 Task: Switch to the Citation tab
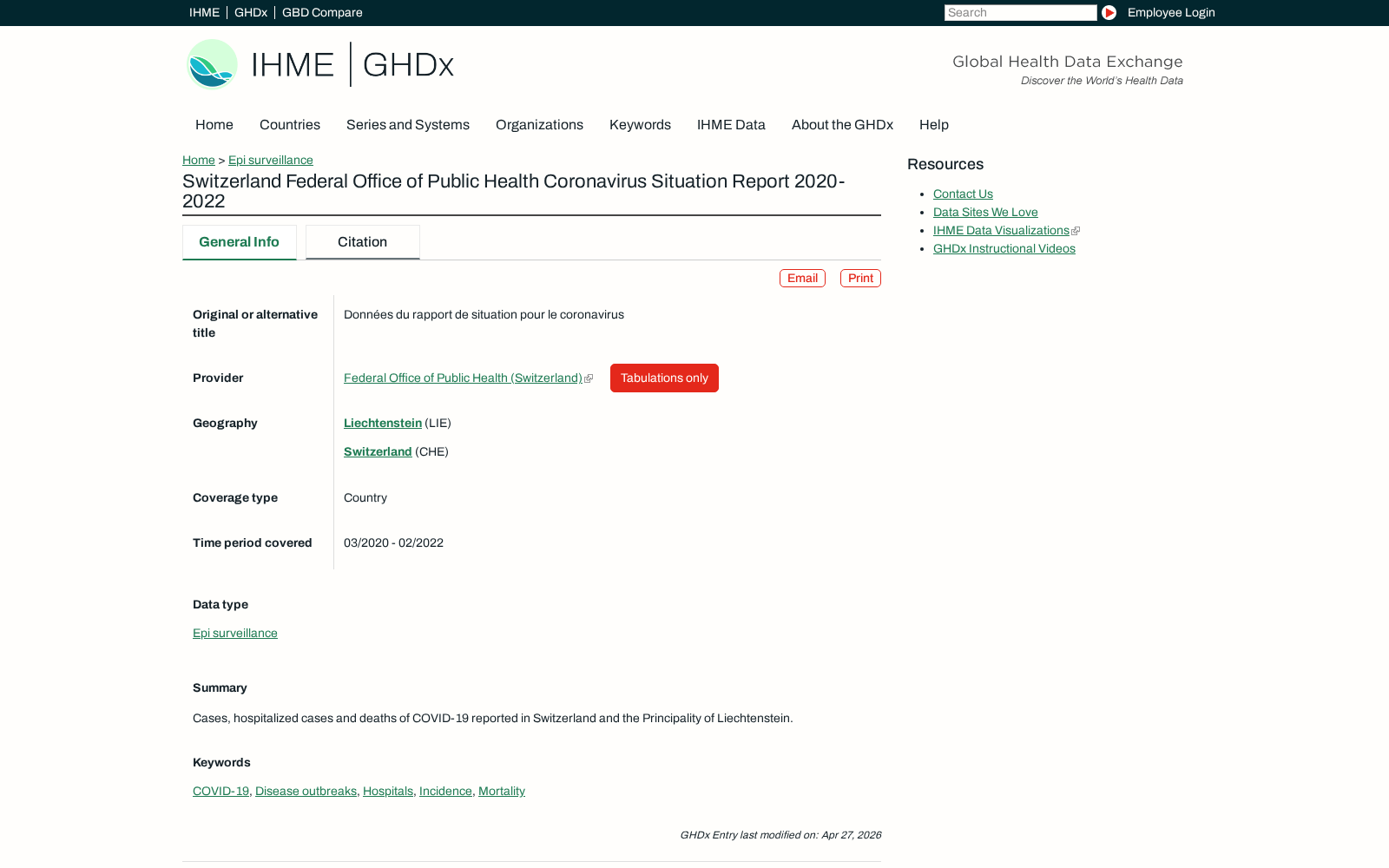click(363, 242)
